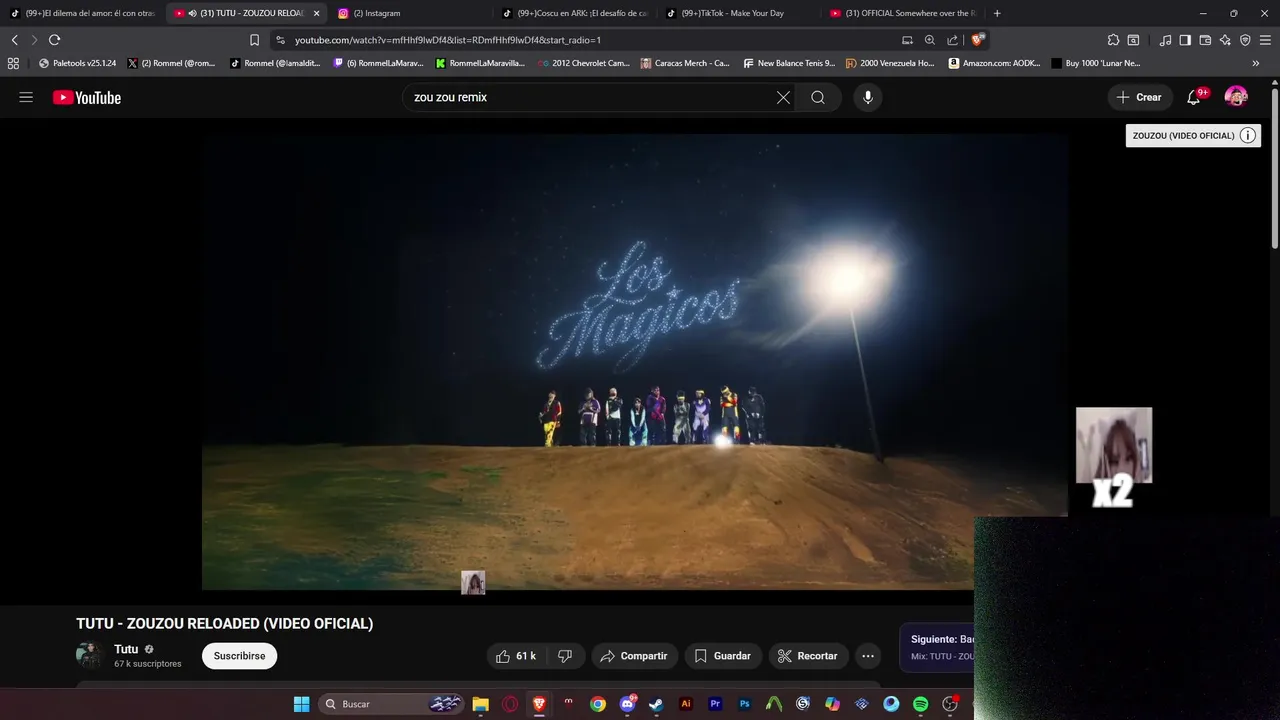Open site settings icon in address bar
Image resolution: width=1280 pixels, height=720 pixels.
(280, 40)
